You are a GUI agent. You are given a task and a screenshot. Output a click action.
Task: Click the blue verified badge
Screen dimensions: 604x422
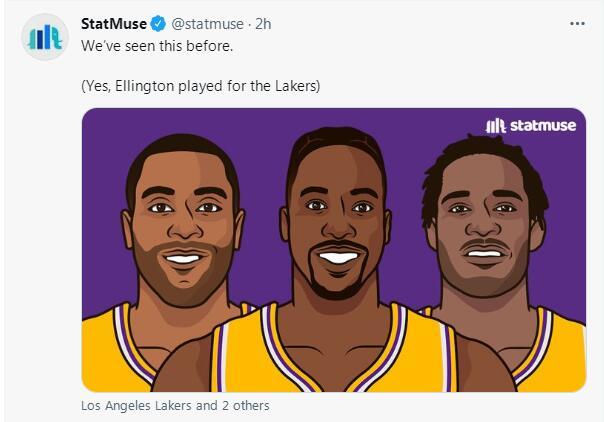point(158,24)
